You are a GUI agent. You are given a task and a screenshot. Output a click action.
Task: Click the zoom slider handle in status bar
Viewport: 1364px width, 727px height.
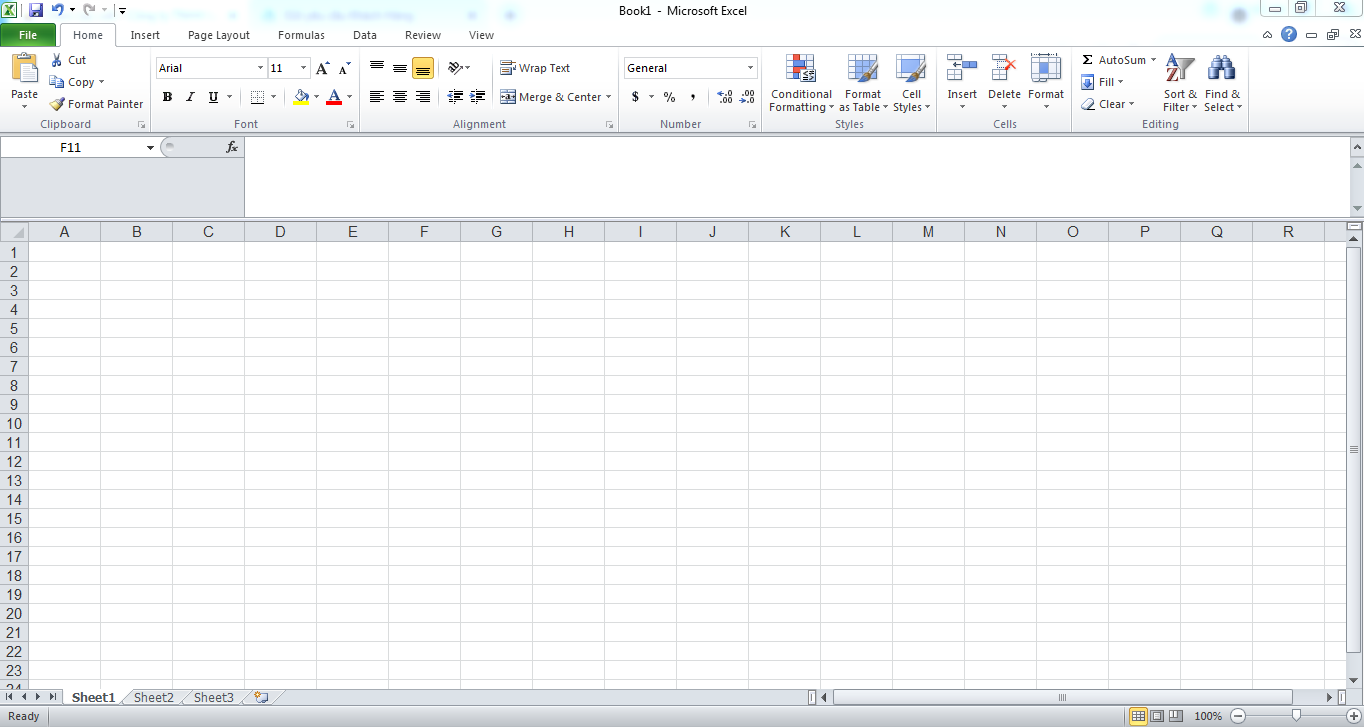(x=1297, y=716)
